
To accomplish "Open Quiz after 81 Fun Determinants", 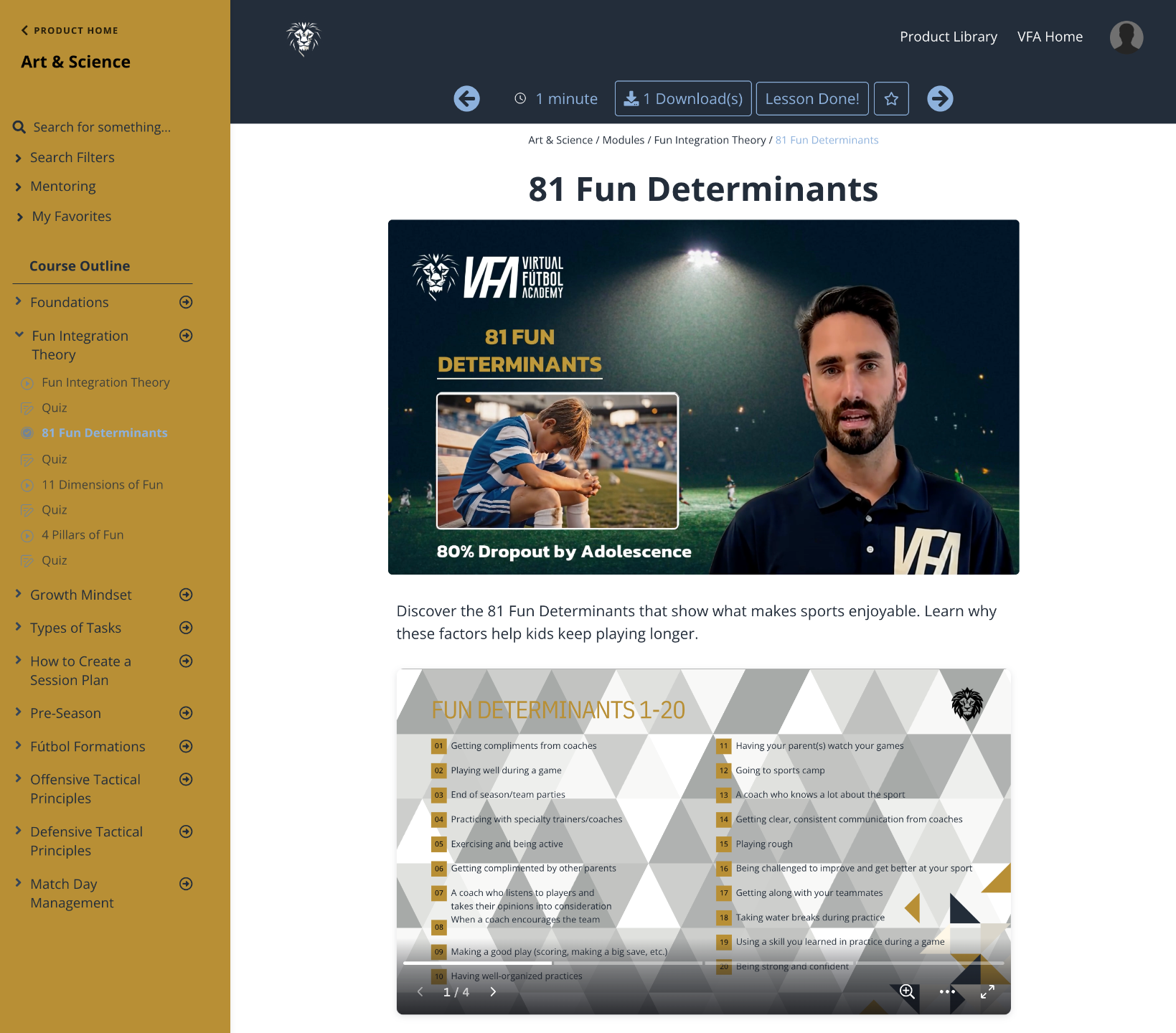I will point(54,459).
